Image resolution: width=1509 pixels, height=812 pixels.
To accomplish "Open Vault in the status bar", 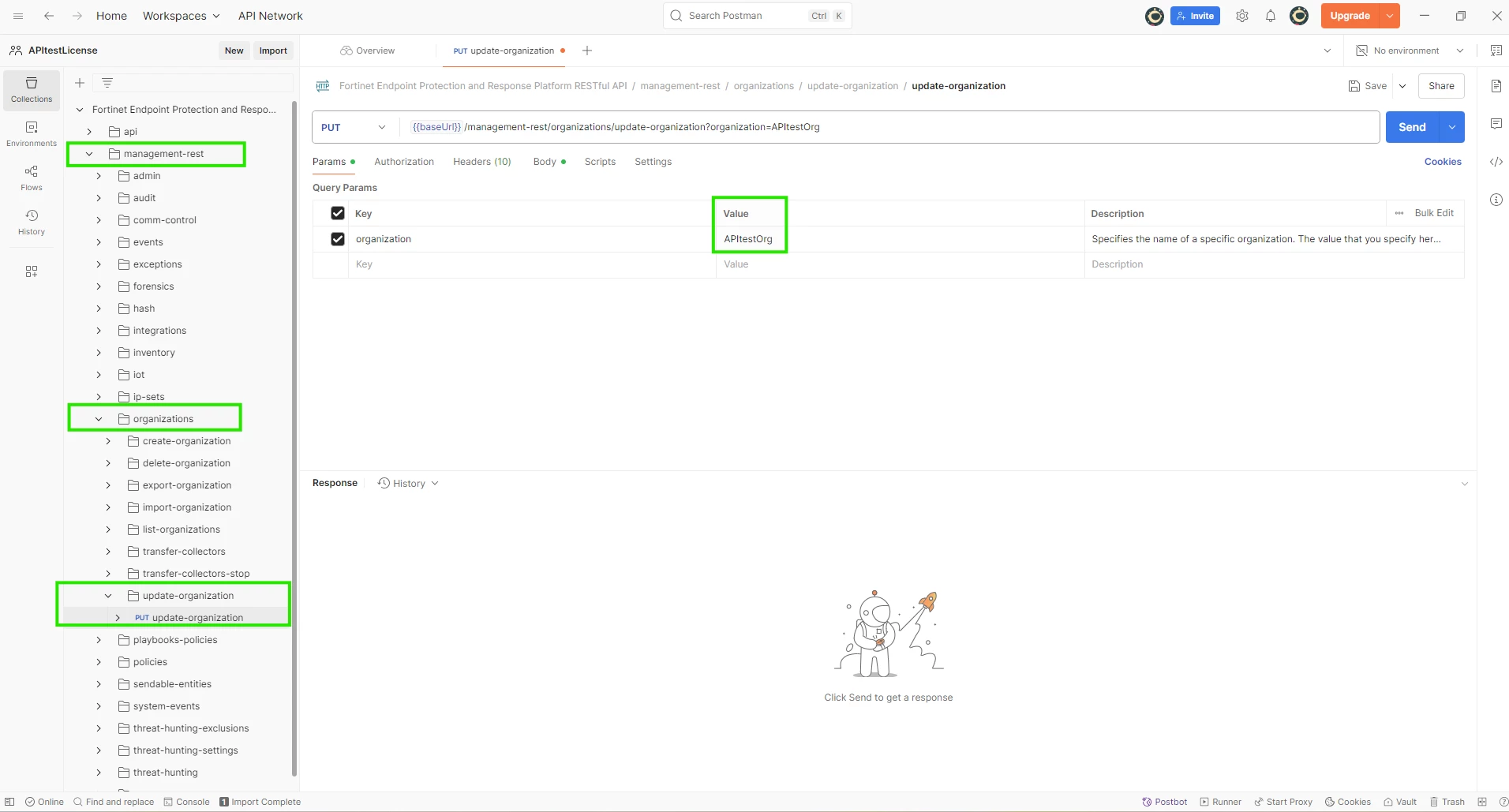I will [x=1400, y=802].
